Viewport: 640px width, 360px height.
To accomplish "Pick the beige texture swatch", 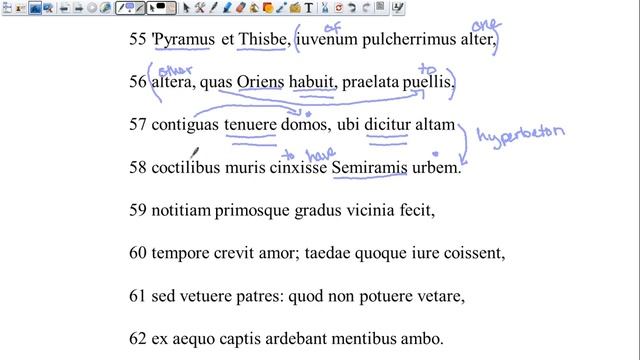I will 171,8.
